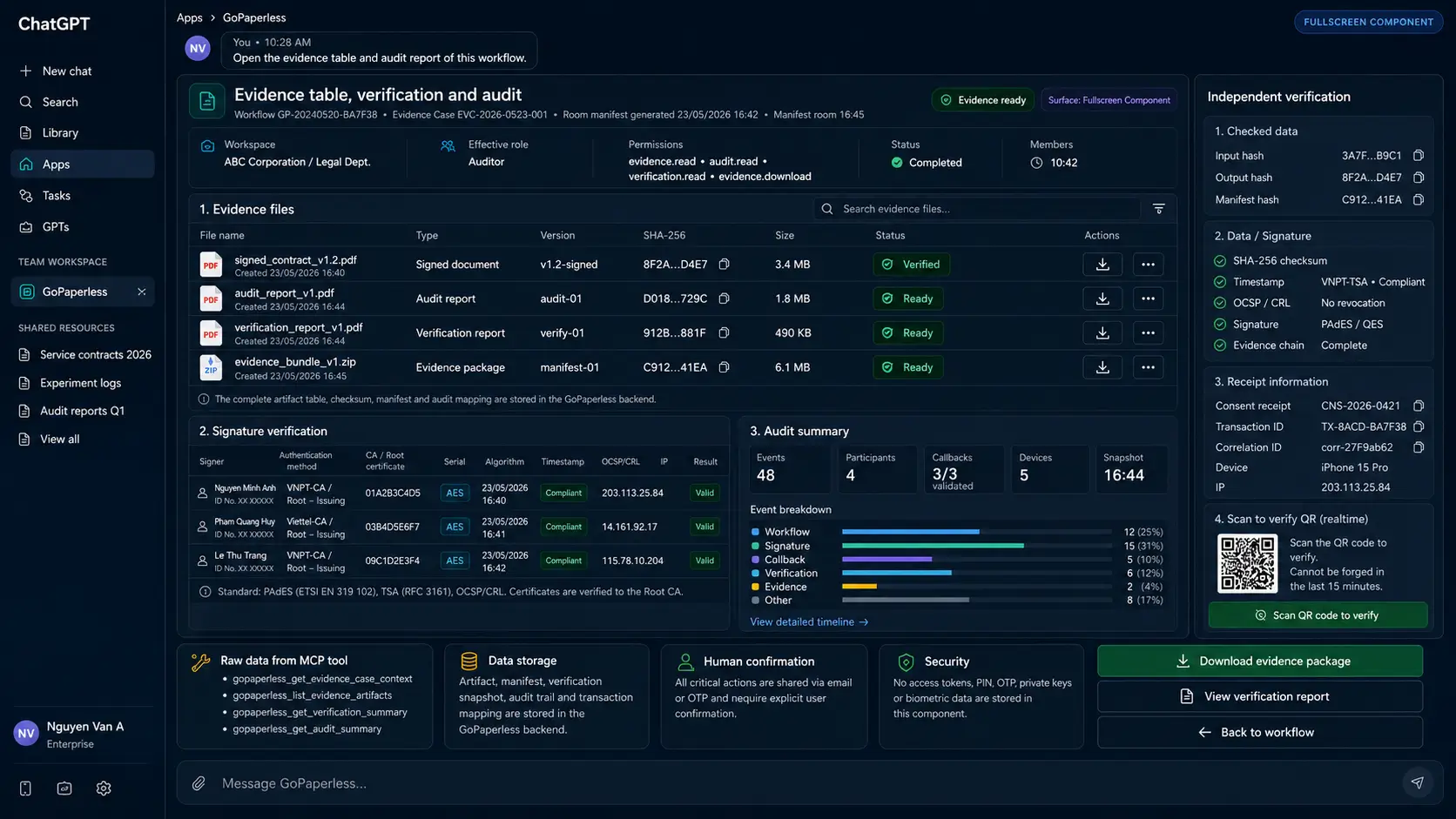The image size is (1456, 819).
Task: Open Audit reports Q1 resource
Action: [72, 411]
